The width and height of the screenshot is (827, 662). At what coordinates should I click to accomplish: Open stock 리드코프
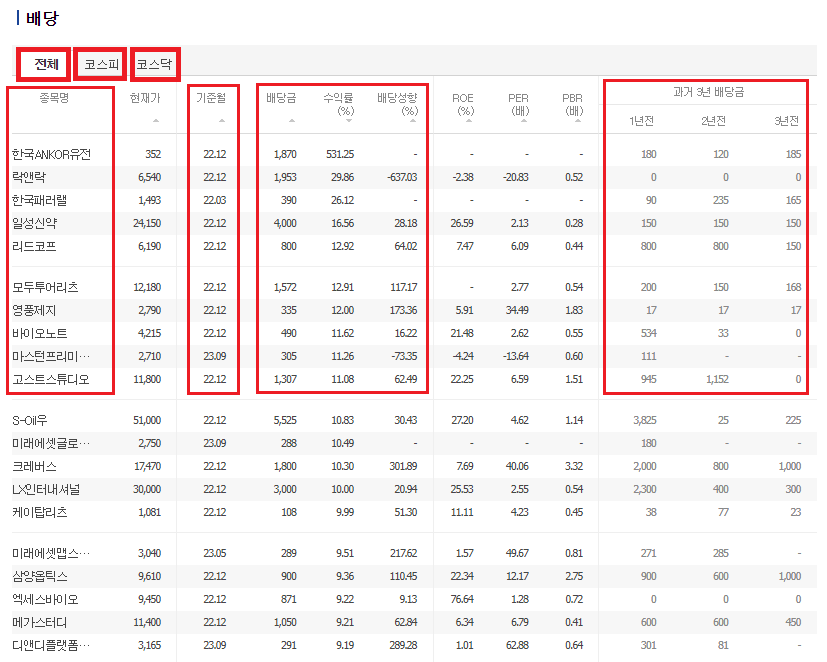coord(34,246)
